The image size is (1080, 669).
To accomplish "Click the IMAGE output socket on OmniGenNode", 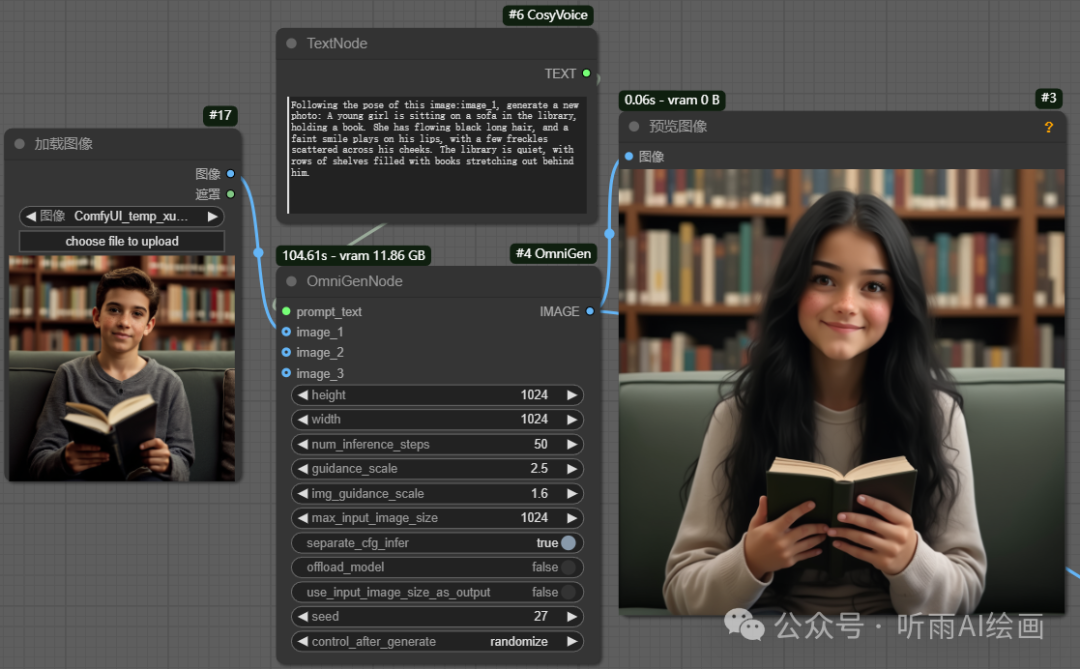I will pyautogui.click(x=590, y=311).
